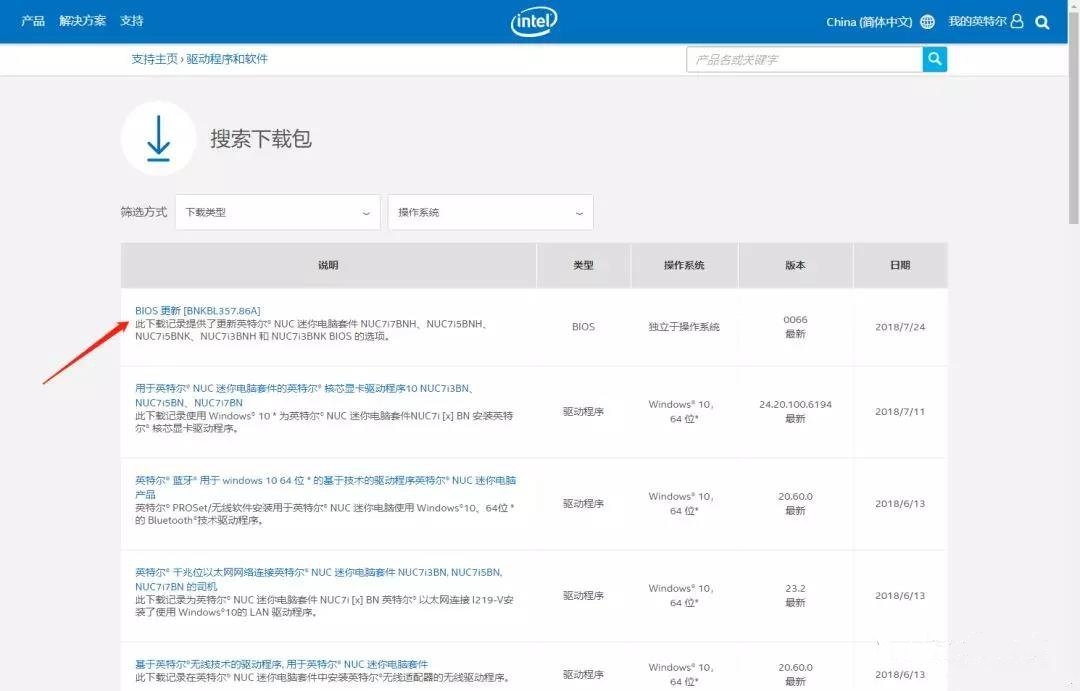Open 基于英特尔无线技术的驱动程序 link

pos(282,664)
